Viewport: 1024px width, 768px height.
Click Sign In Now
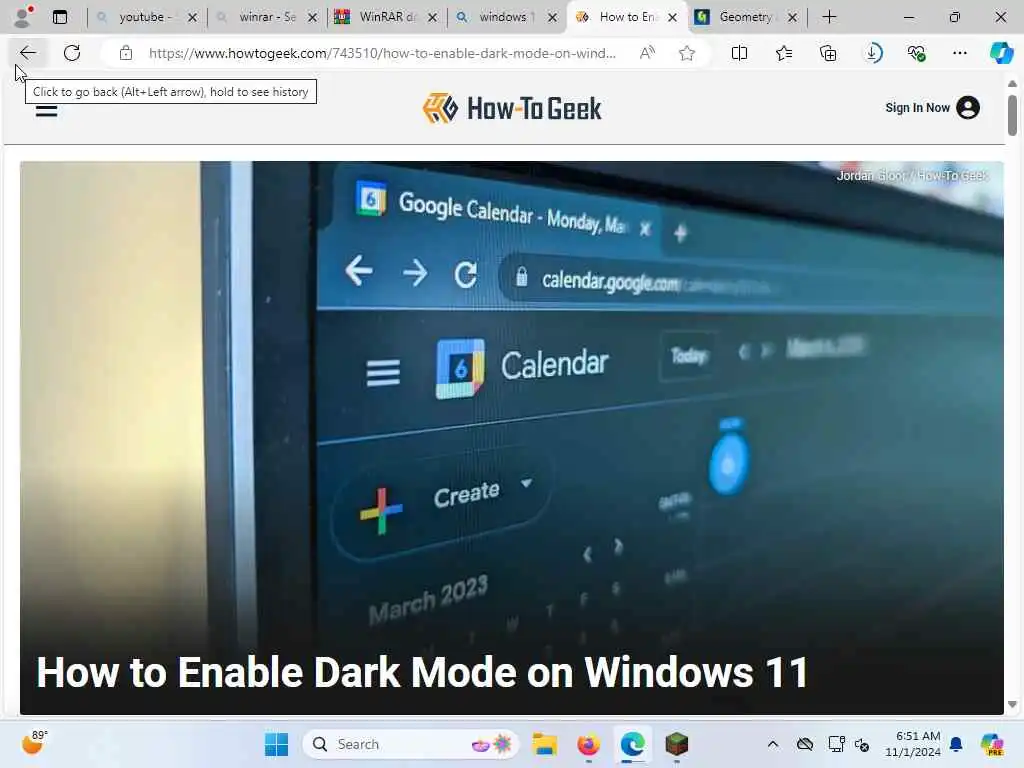(x=917, y=108)
